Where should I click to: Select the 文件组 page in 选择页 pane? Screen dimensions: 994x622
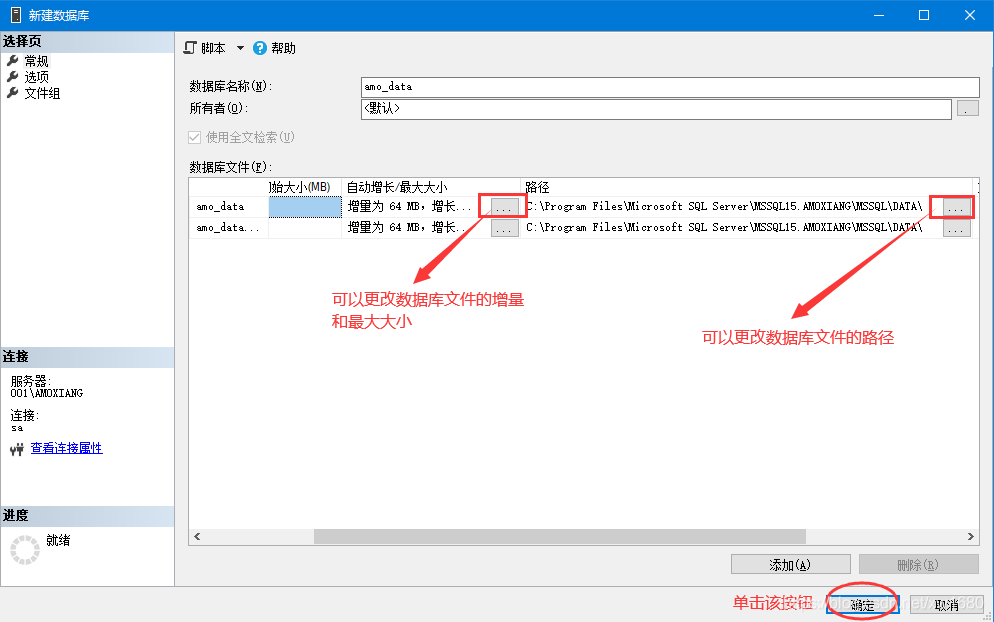pyautogui.click(x=40, y=91)
